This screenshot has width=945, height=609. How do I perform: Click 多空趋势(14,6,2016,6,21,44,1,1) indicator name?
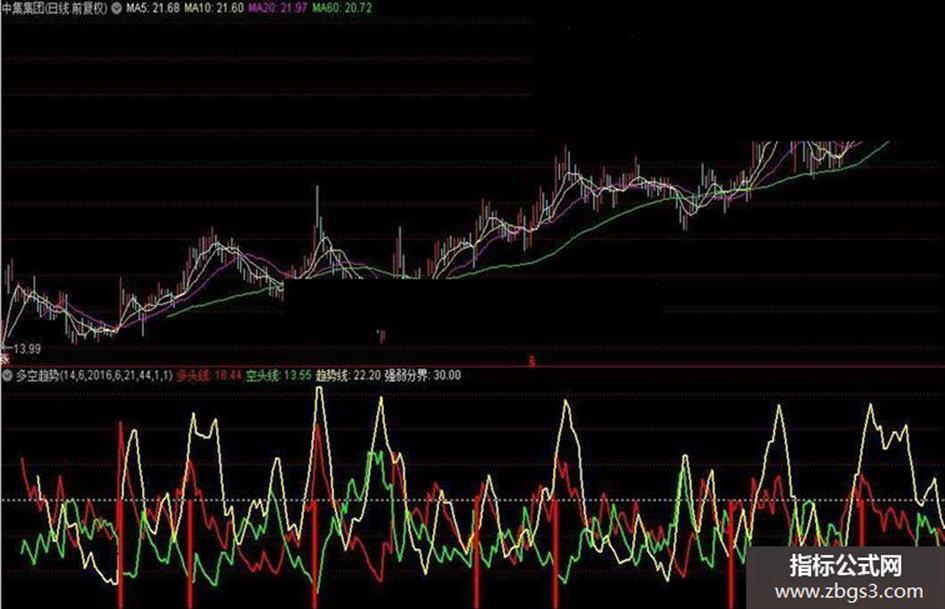[x=93, y=375]
